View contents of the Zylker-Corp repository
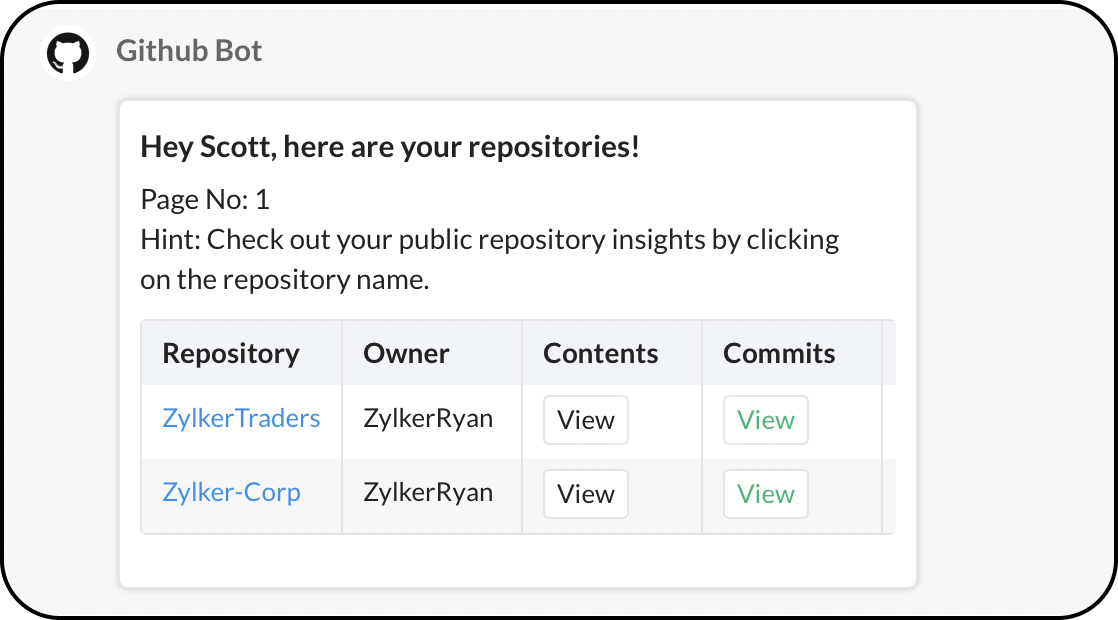The width and height of the screenshot is (1118, 620). 585,494
